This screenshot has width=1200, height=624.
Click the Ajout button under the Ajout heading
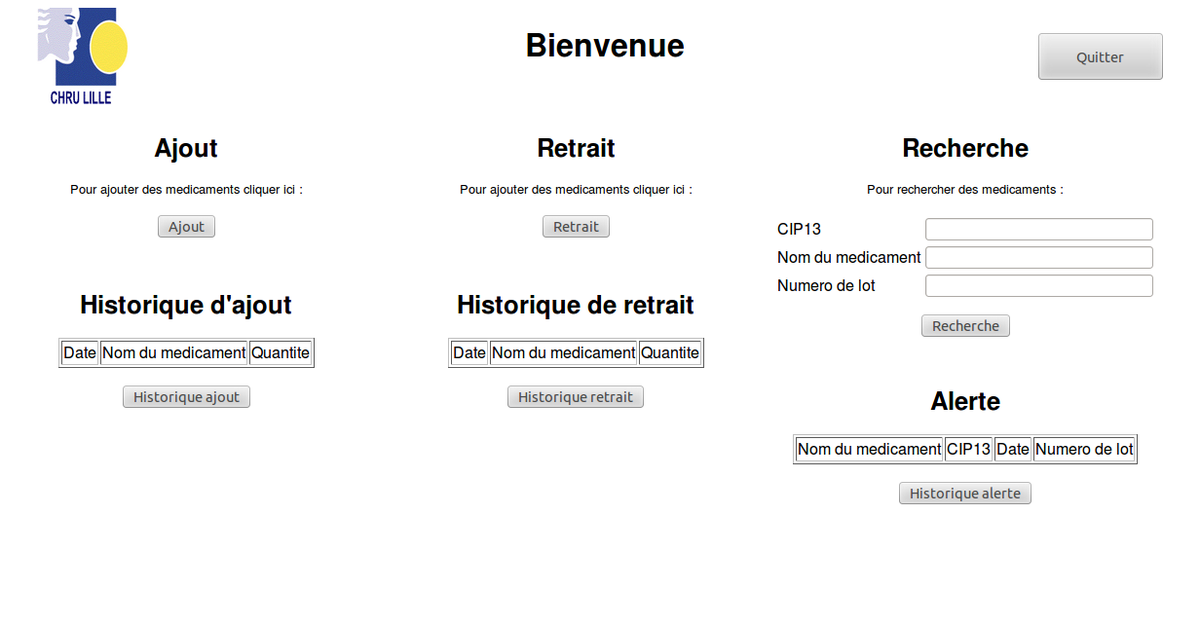pos(186,227)
